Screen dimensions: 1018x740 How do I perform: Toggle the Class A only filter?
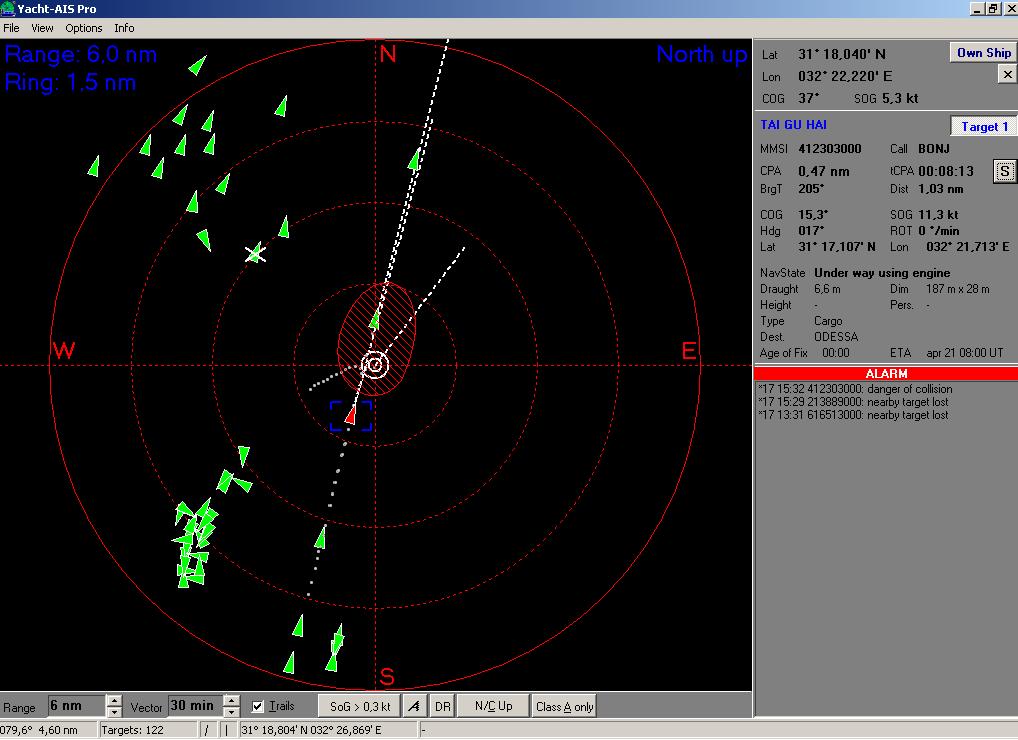tap(564, 706)
